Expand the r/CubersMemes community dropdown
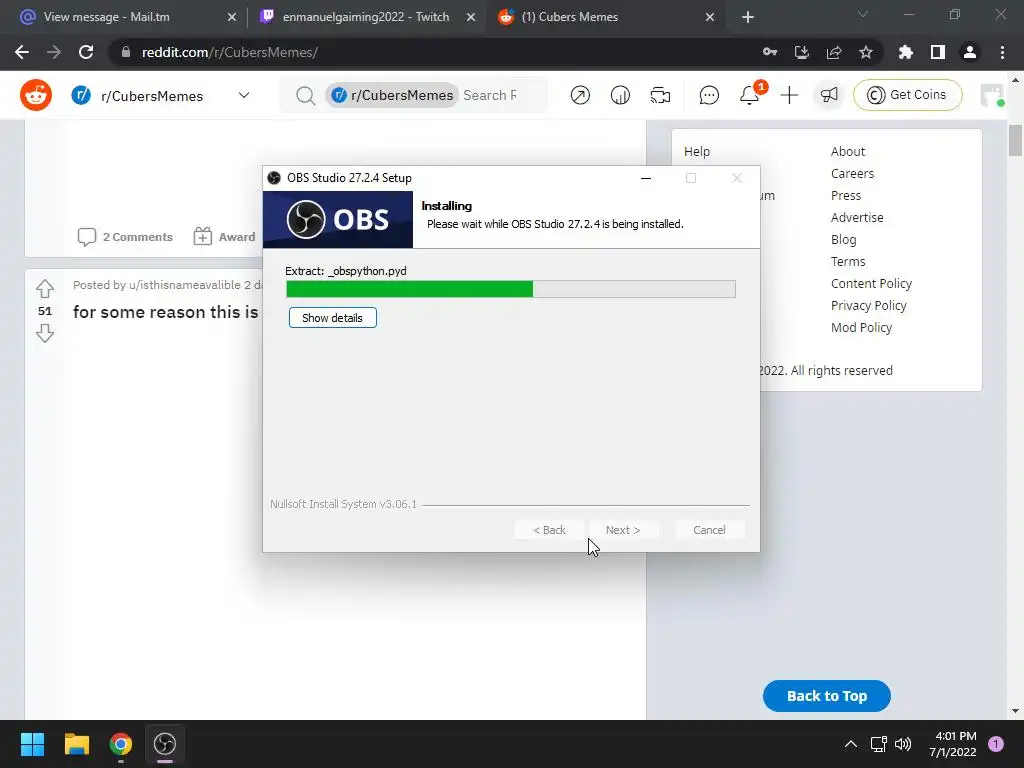The width and height of the screenshot is (1024, 768). [x=244, y=95]
